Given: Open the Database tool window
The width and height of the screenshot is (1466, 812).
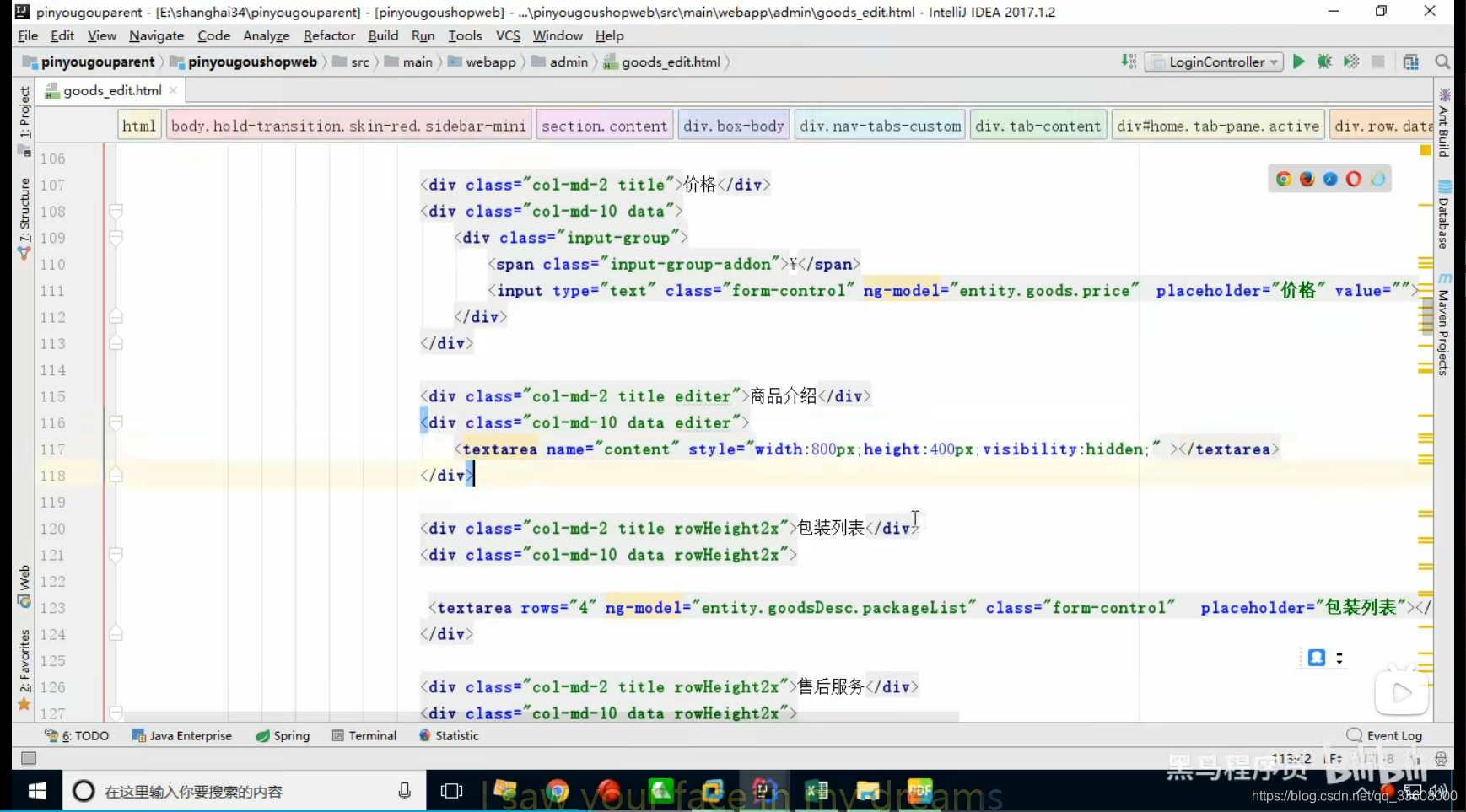Looking at the screenshot, I should 1444,215.
